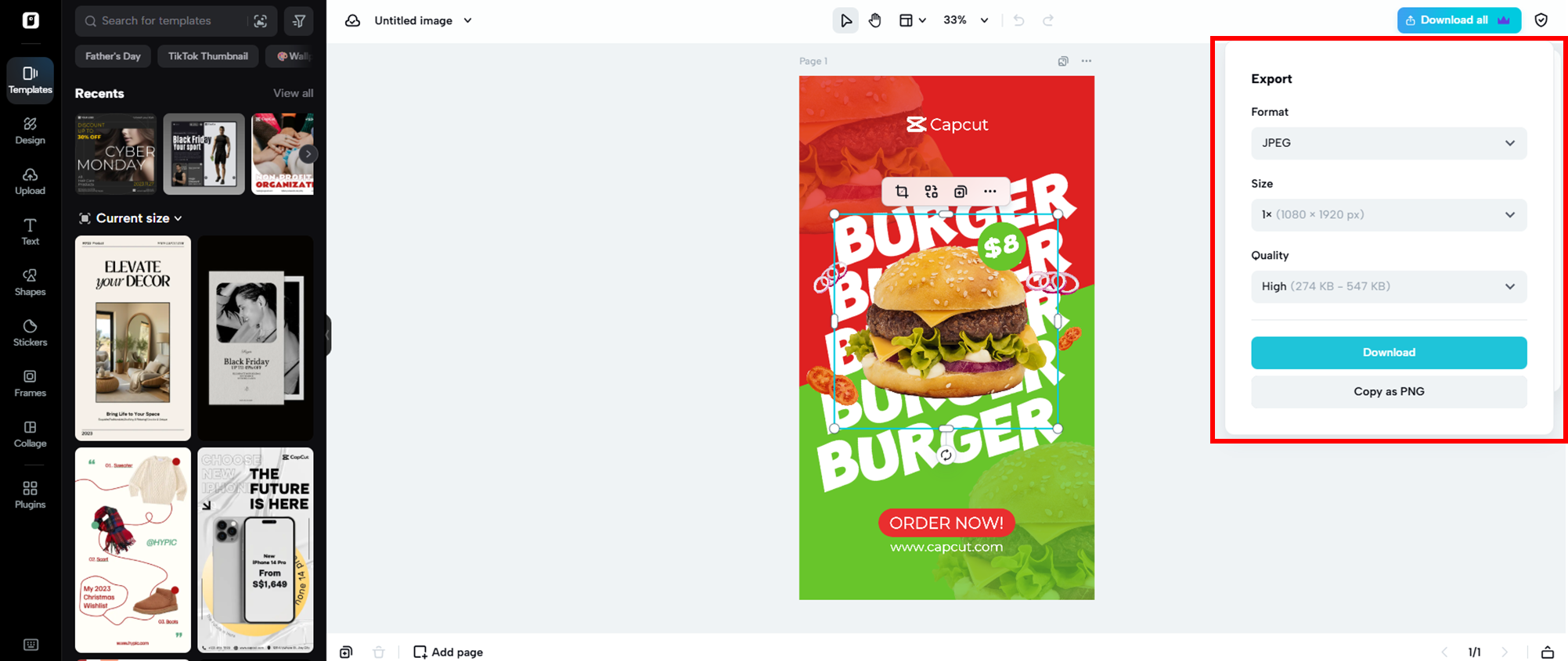The width and height of the screenshot is (1568, 661).
Task: Select the $8 price badge
Action: (1001, 246)
